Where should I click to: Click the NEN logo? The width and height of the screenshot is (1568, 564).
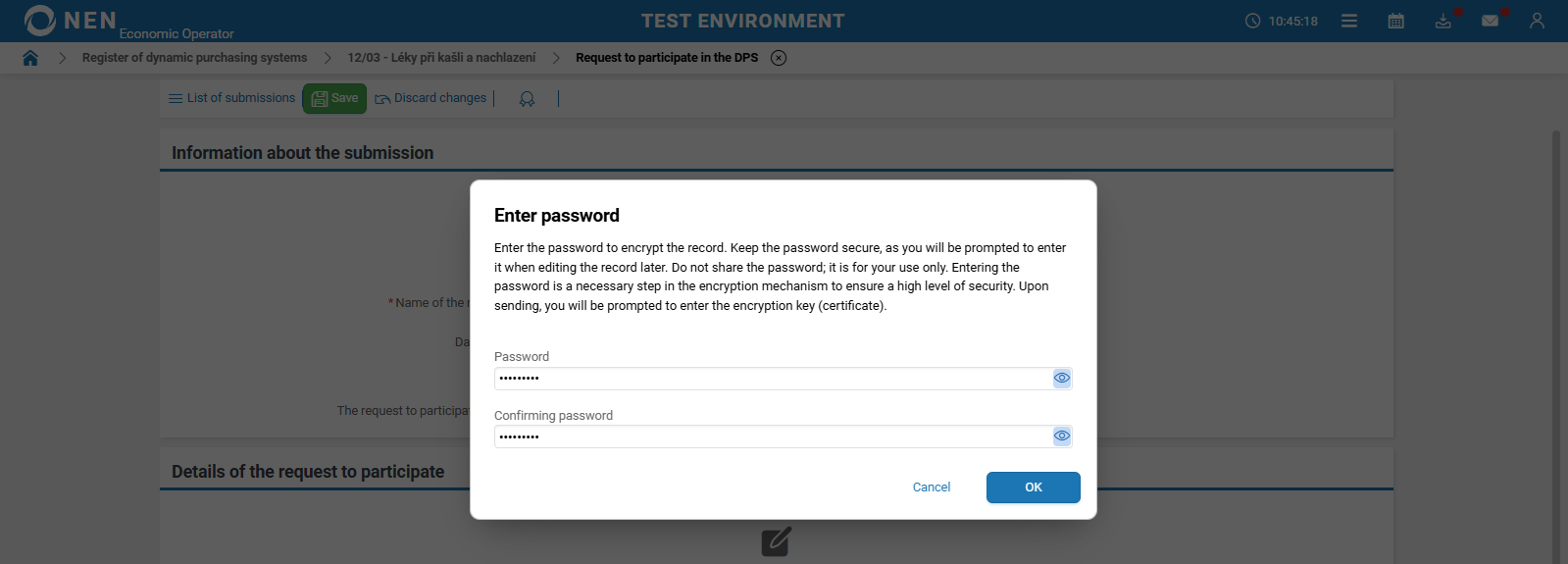pyautogui.click(x=71, y=21)
